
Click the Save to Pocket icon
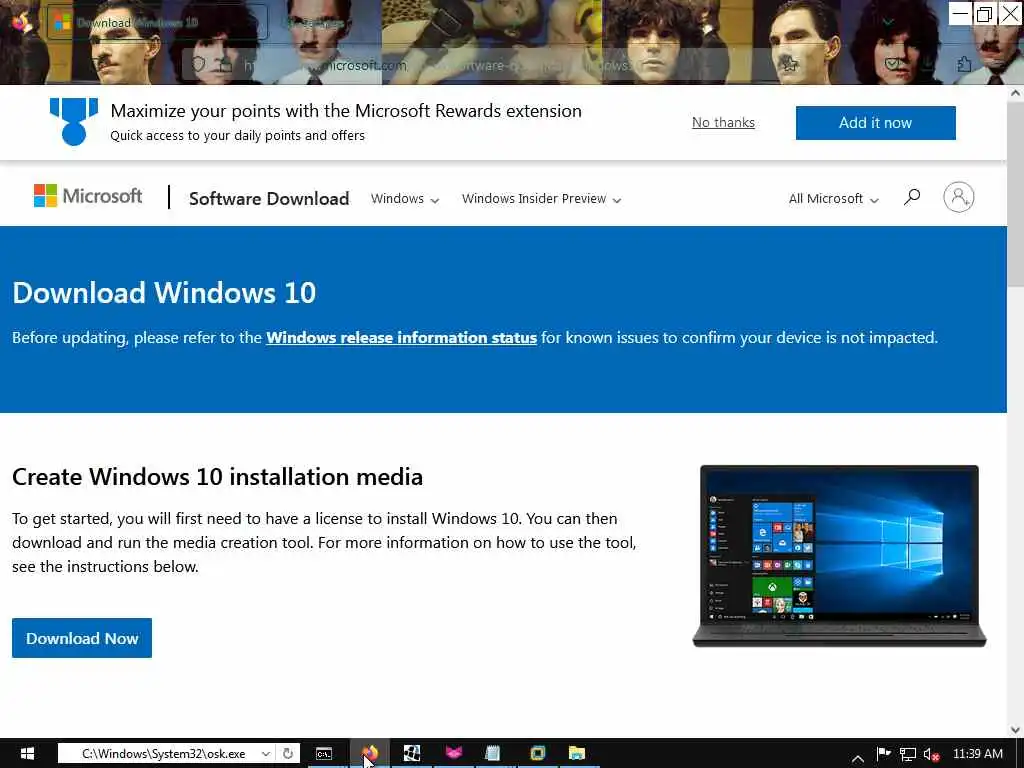893,64
